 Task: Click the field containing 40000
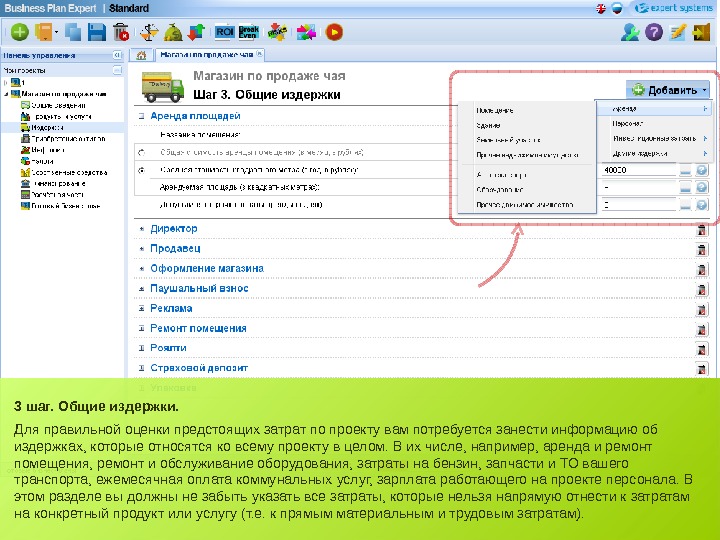[x=638, y=170]
